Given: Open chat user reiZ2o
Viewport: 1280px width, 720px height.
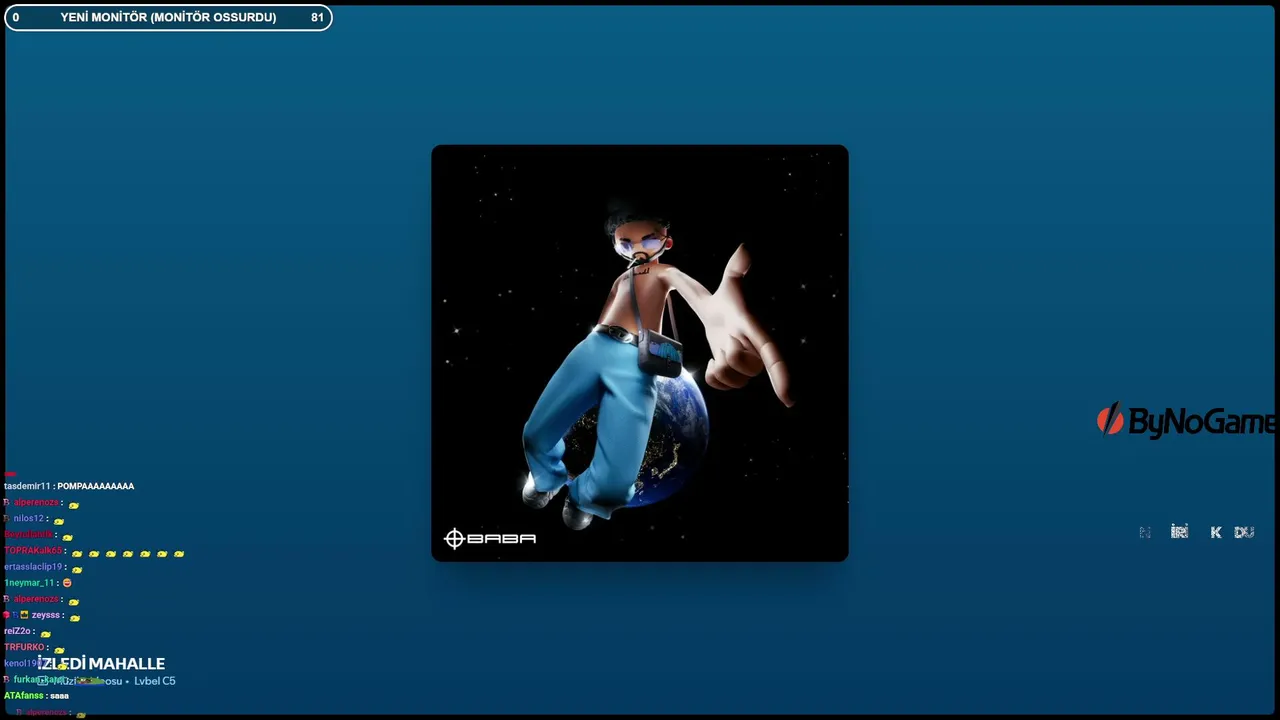Looking at the screenshot, I should click(x=18, y=631).
